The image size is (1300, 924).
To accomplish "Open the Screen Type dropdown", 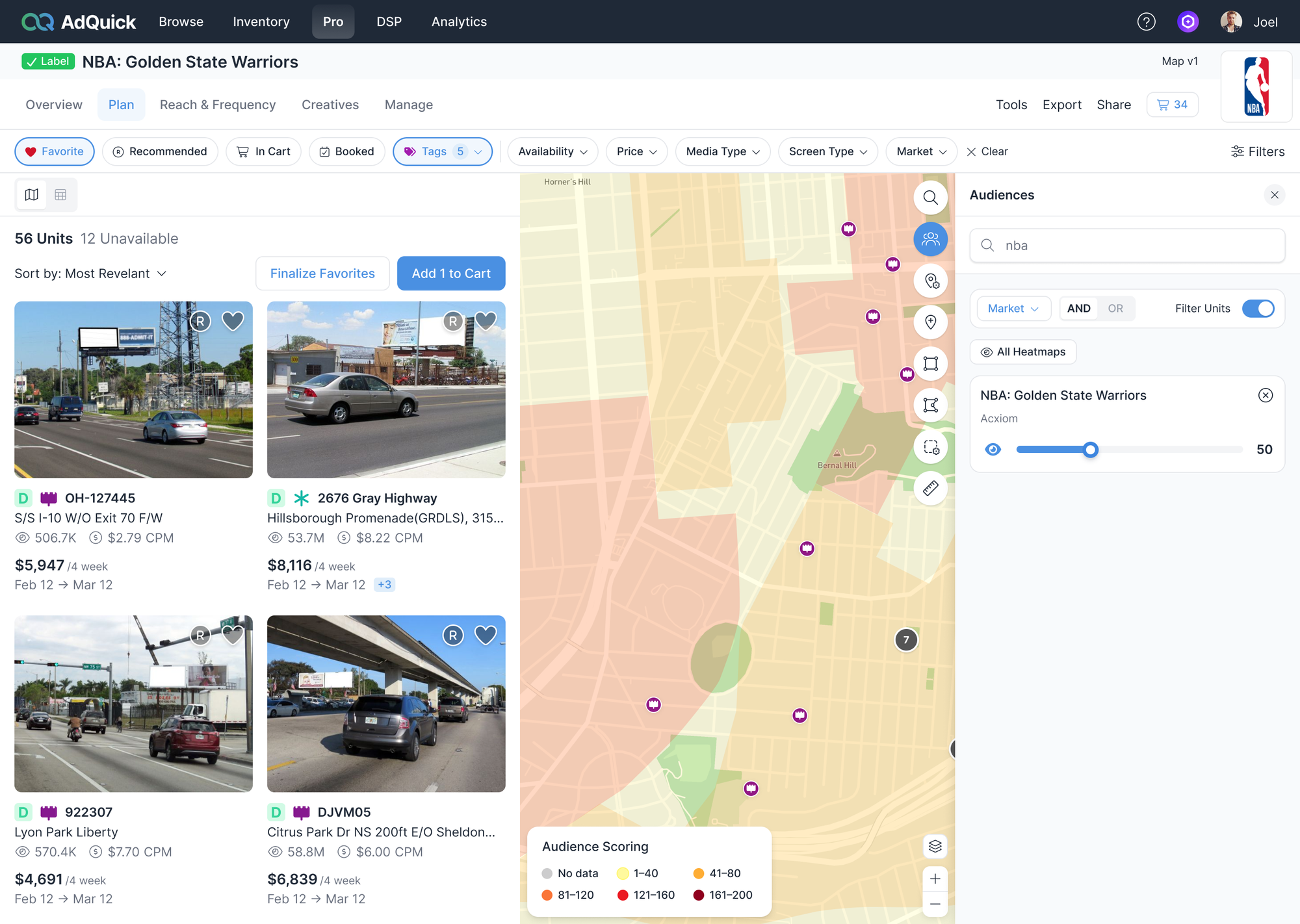I will (x=828, y=151).
